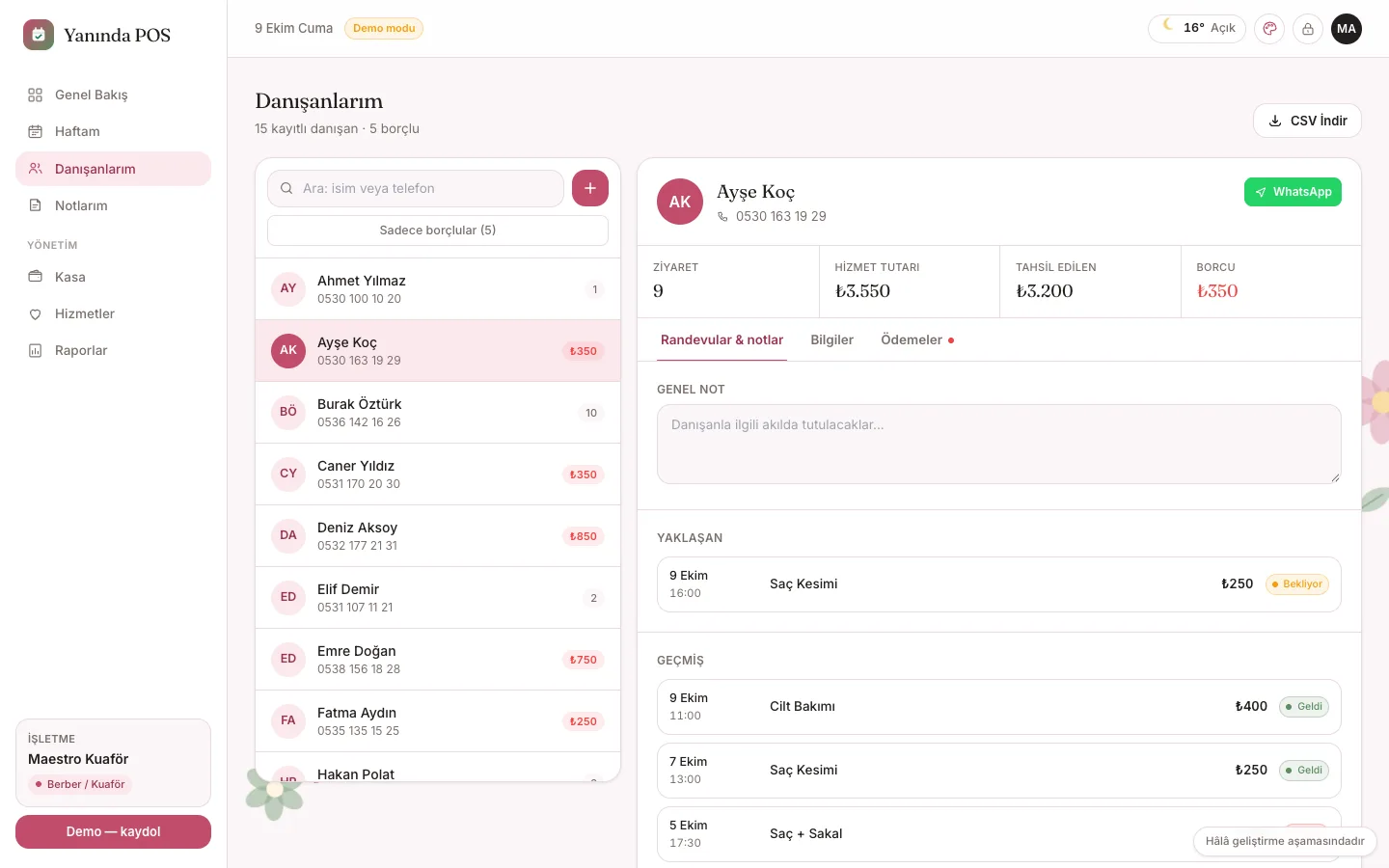Select Elif Demir in the client list

click(438, 598)
